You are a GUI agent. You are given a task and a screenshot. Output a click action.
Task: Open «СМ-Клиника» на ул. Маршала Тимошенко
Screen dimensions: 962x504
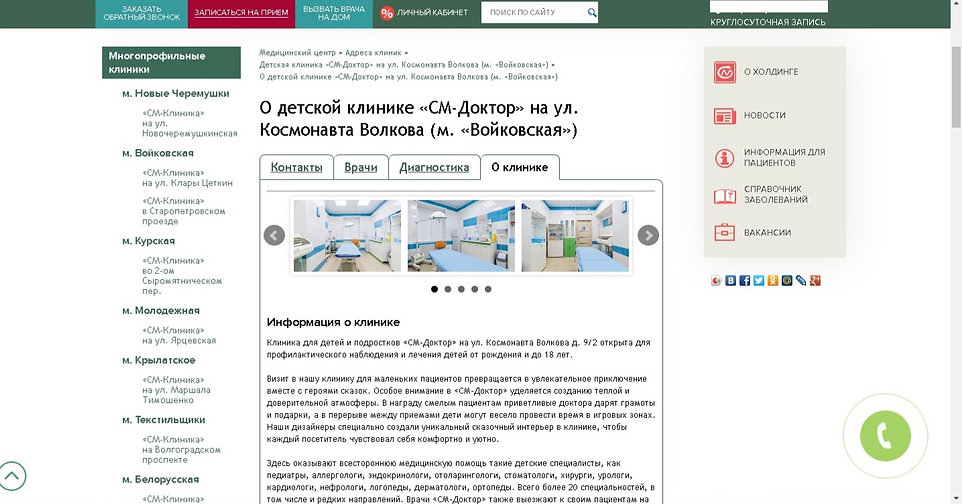tap(176, 390)
